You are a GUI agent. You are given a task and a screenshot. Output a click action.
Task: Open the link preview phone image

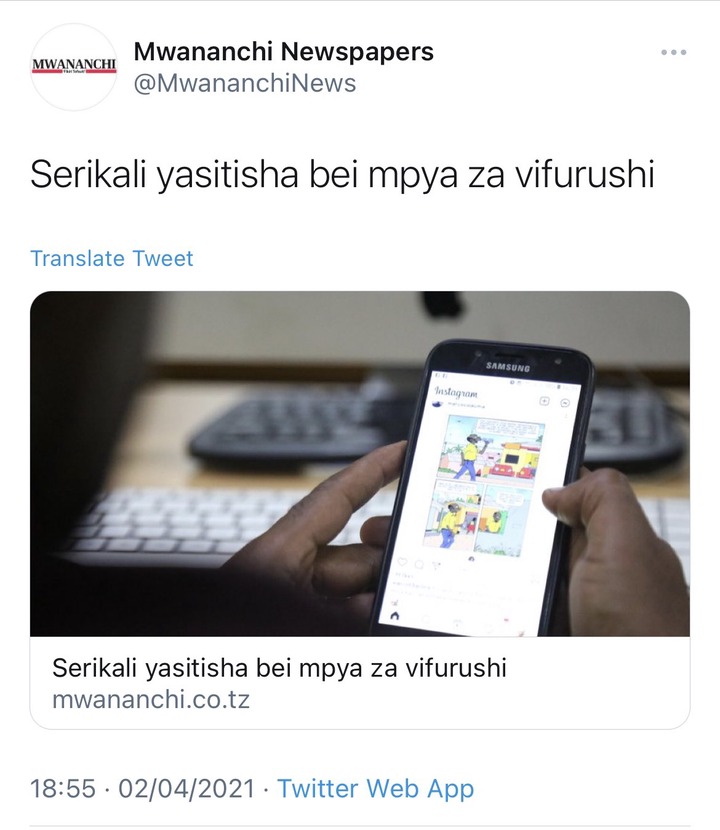point(360,464)
